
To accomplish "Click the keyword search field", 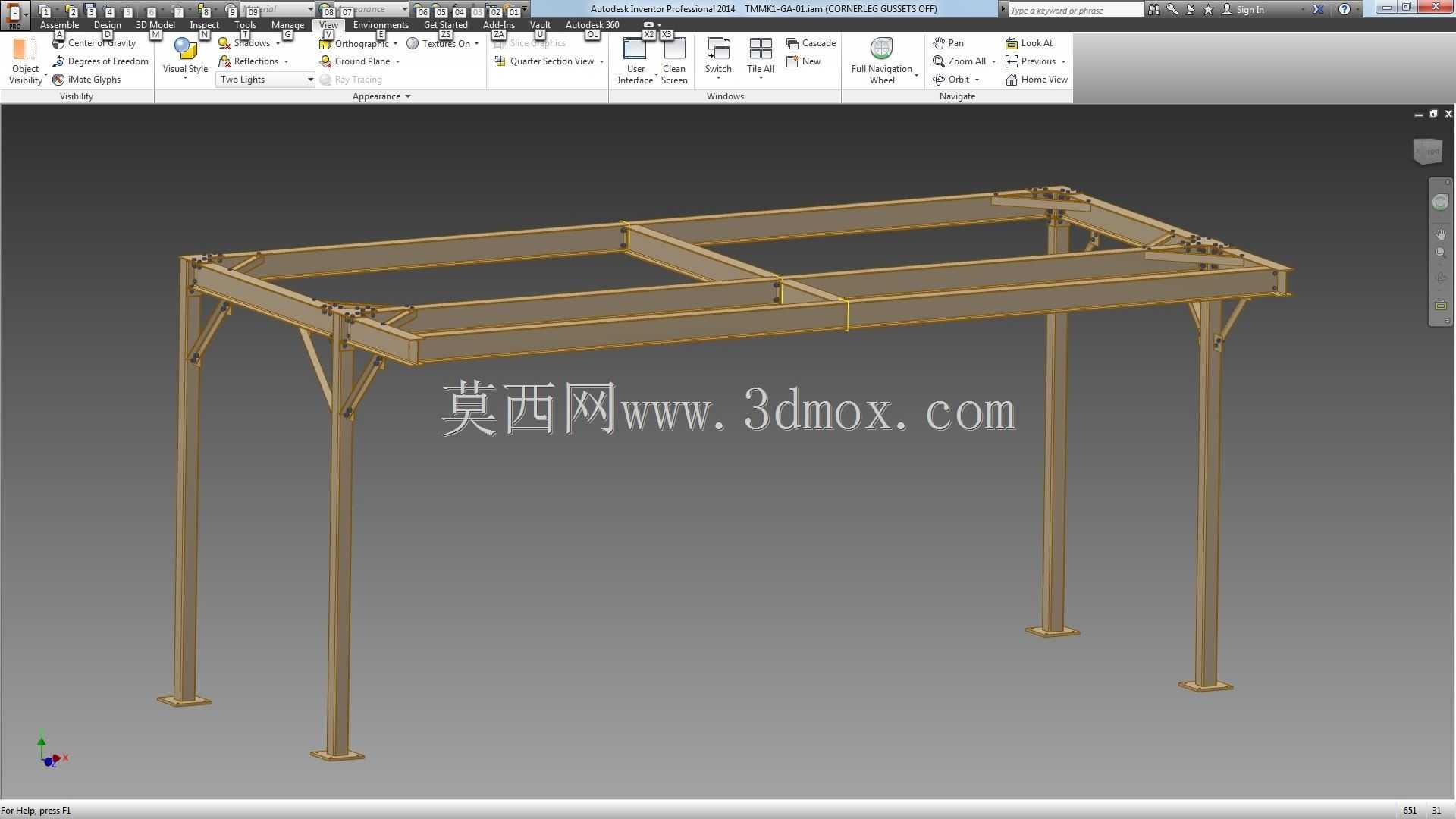I will [1075, 10].
